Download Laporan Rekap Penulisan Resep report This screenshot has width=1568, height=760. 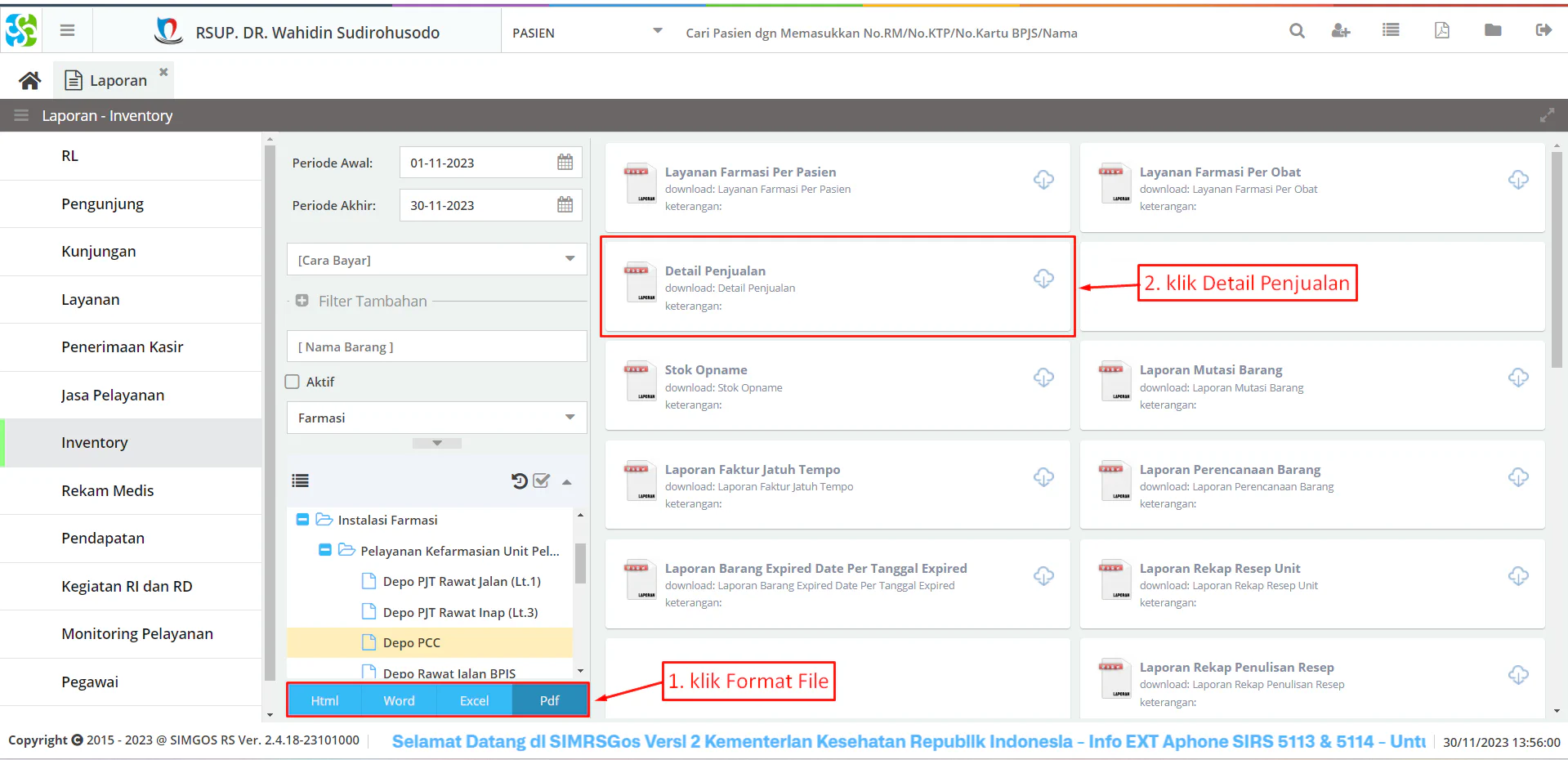tap(1518, 675)
